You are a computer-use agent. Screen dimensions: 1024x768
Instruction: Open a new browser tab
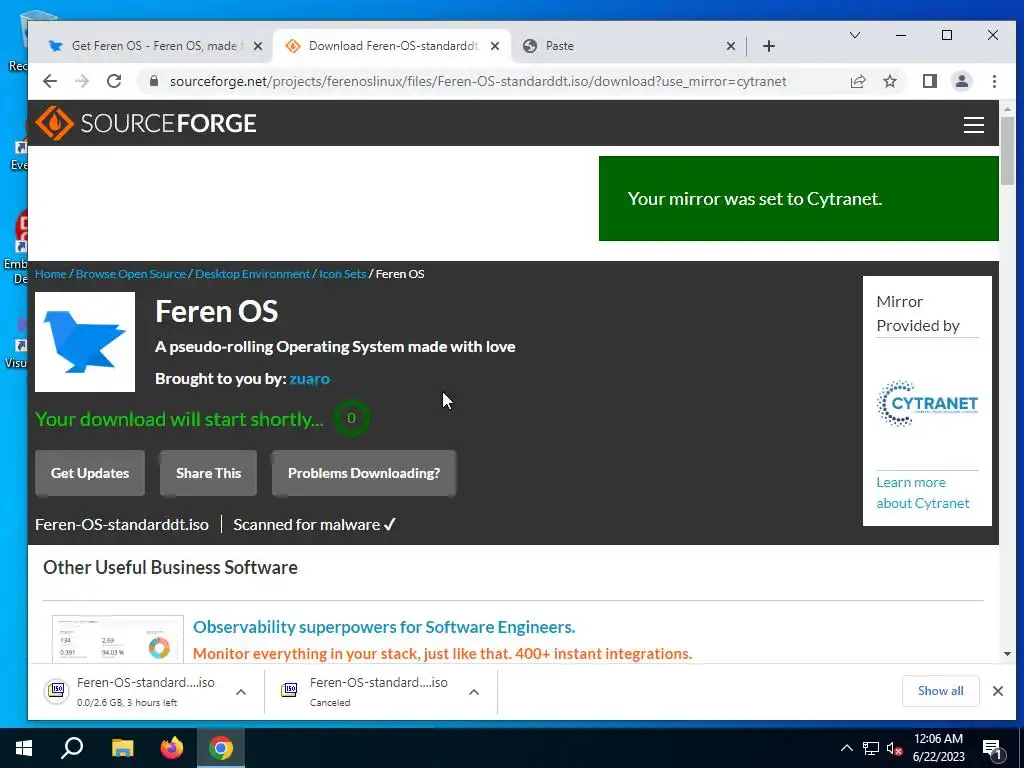coord(769,46)
